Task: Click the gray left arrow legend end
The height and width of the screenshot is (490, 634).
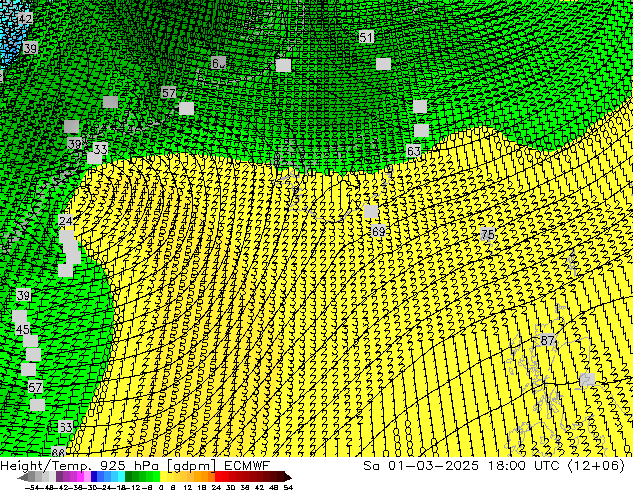Action: tap(23, 477)
